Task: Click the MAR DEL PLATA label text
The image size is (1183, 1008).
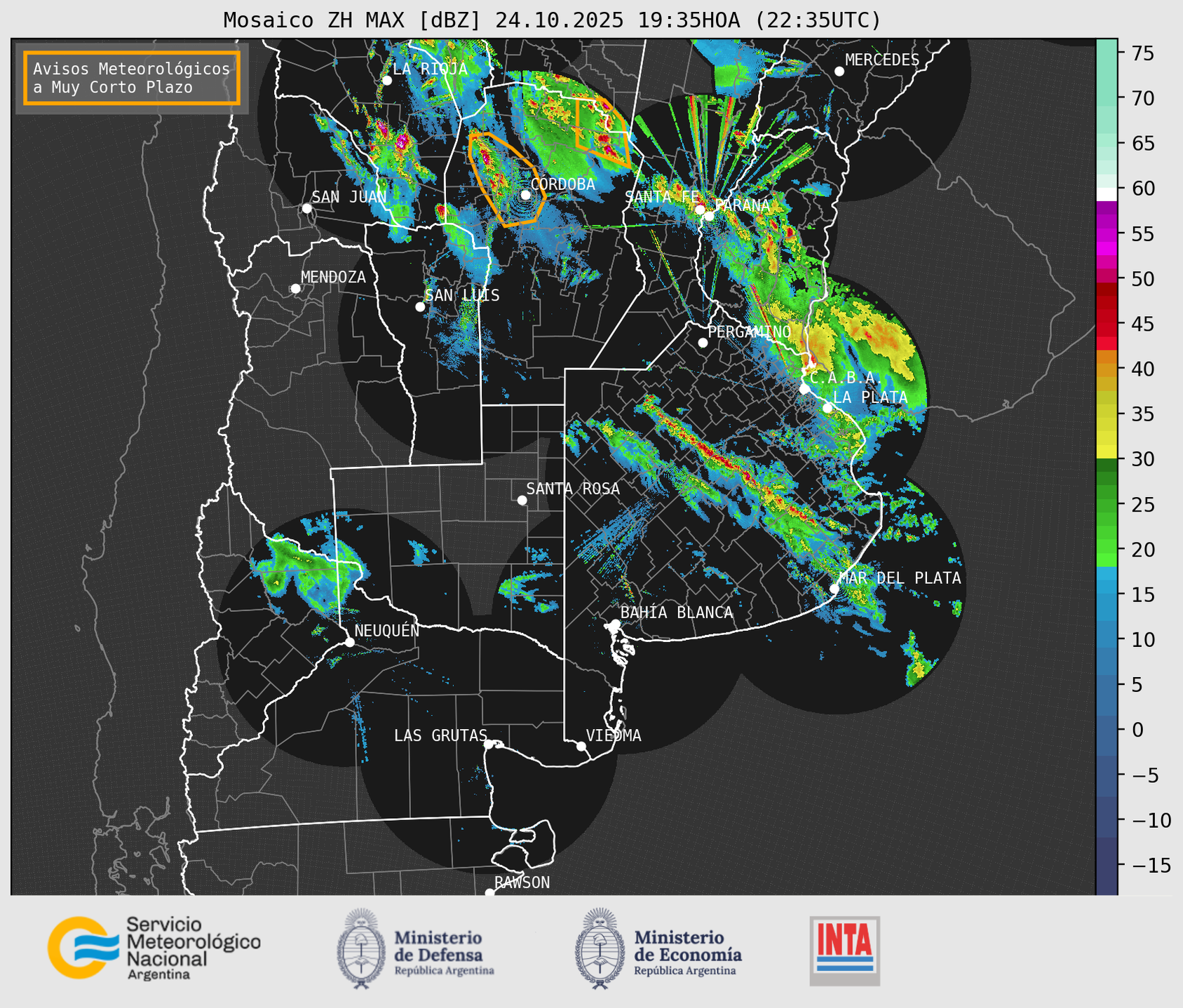Action: [x=900, y=578]
